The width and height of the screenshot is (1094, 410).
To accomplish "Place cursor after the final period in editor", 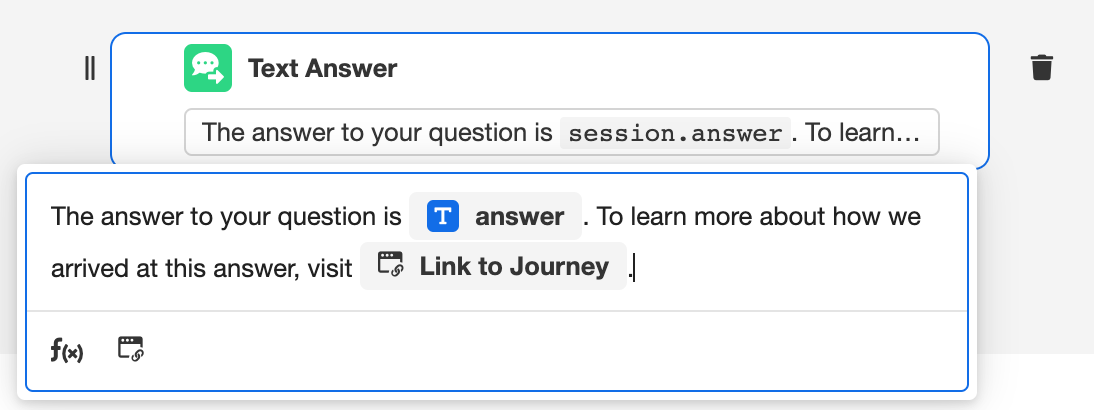I will click(634, 268).
